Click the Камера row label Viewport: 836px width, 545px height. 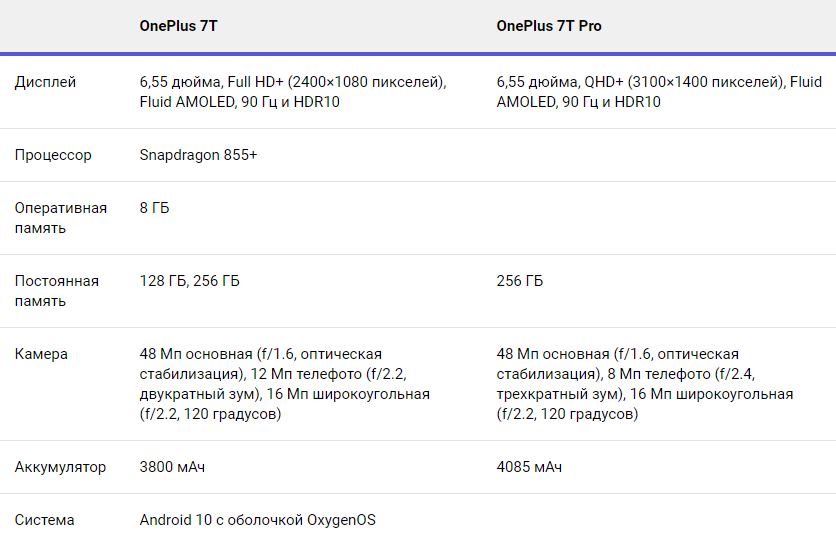(41, 354)
